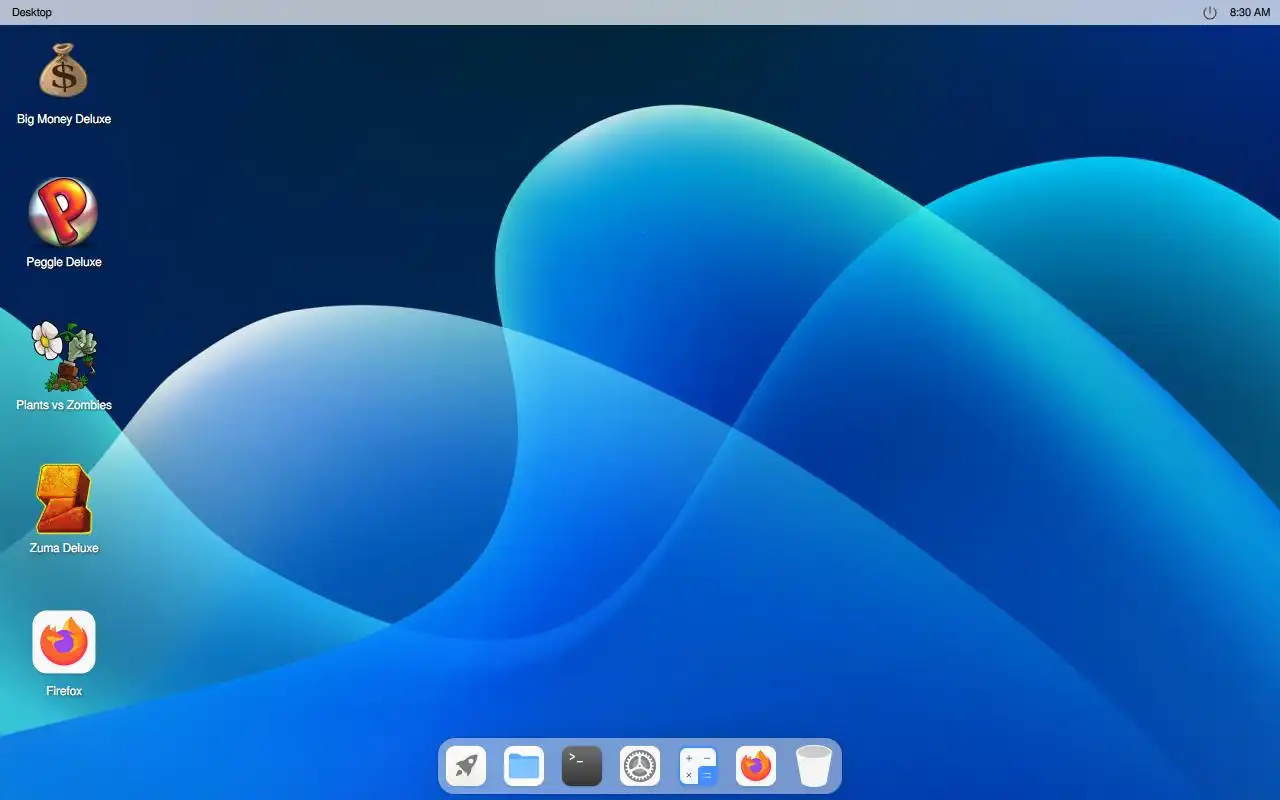Click the power icon in the top bar

1210,12
